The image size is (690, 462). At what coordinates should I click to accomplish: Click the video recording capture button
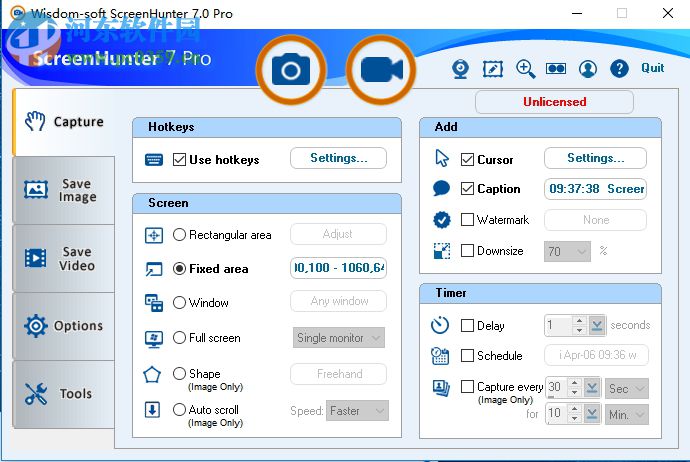click(x=381, y=70)
